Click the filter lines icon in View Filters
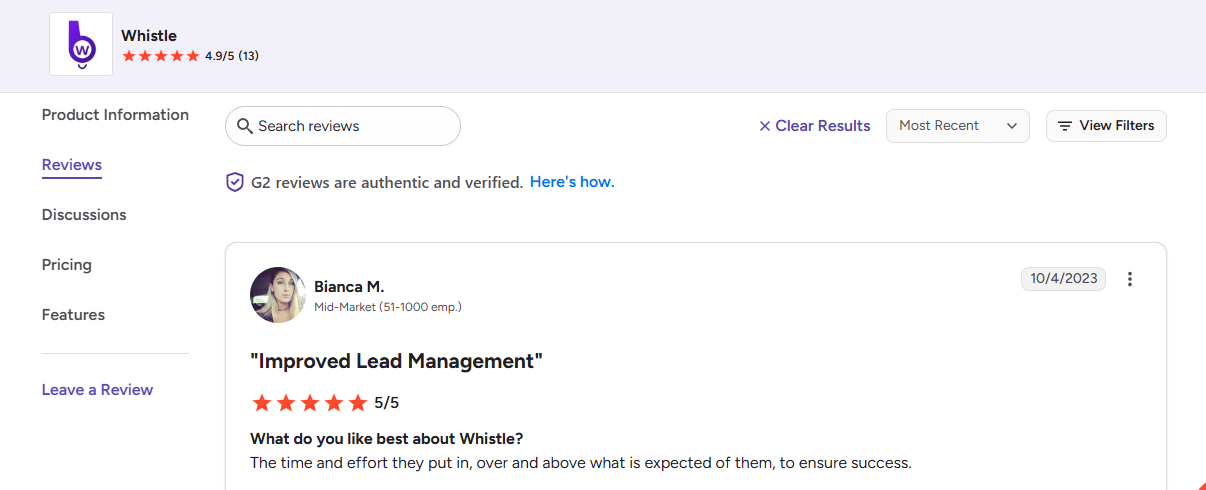The height and width of the screenshot is (490, 1206). [1065, 126]
